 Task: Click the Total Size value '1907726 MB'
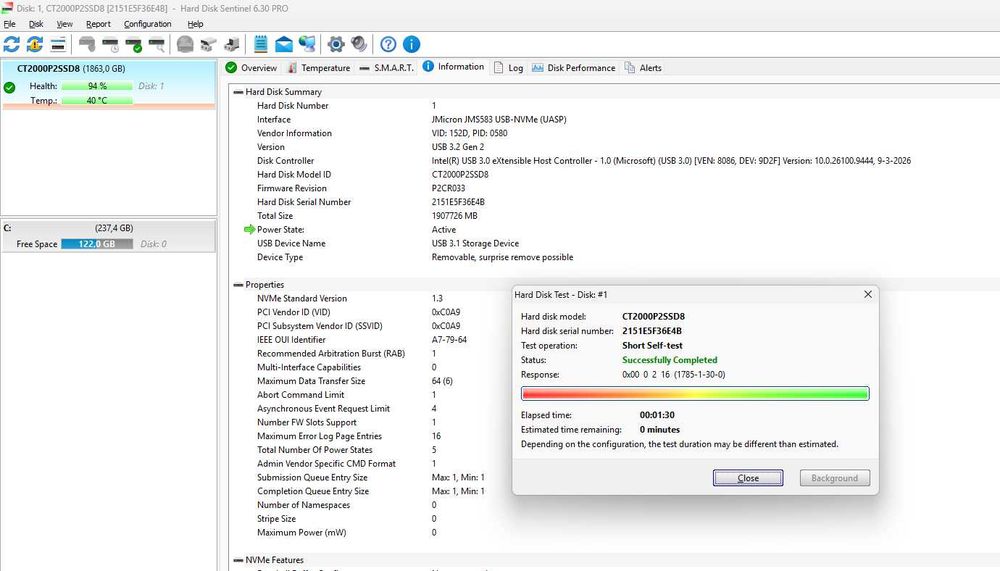pos(454,216)
